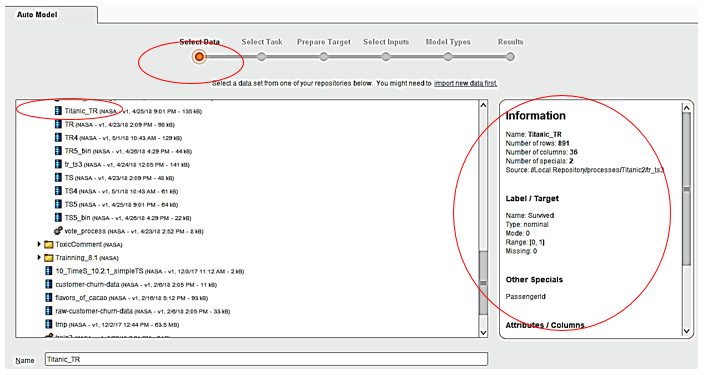Click the repository tree scrollbar thumb
The width and height of the screenshot is (710, 375).
483,283
